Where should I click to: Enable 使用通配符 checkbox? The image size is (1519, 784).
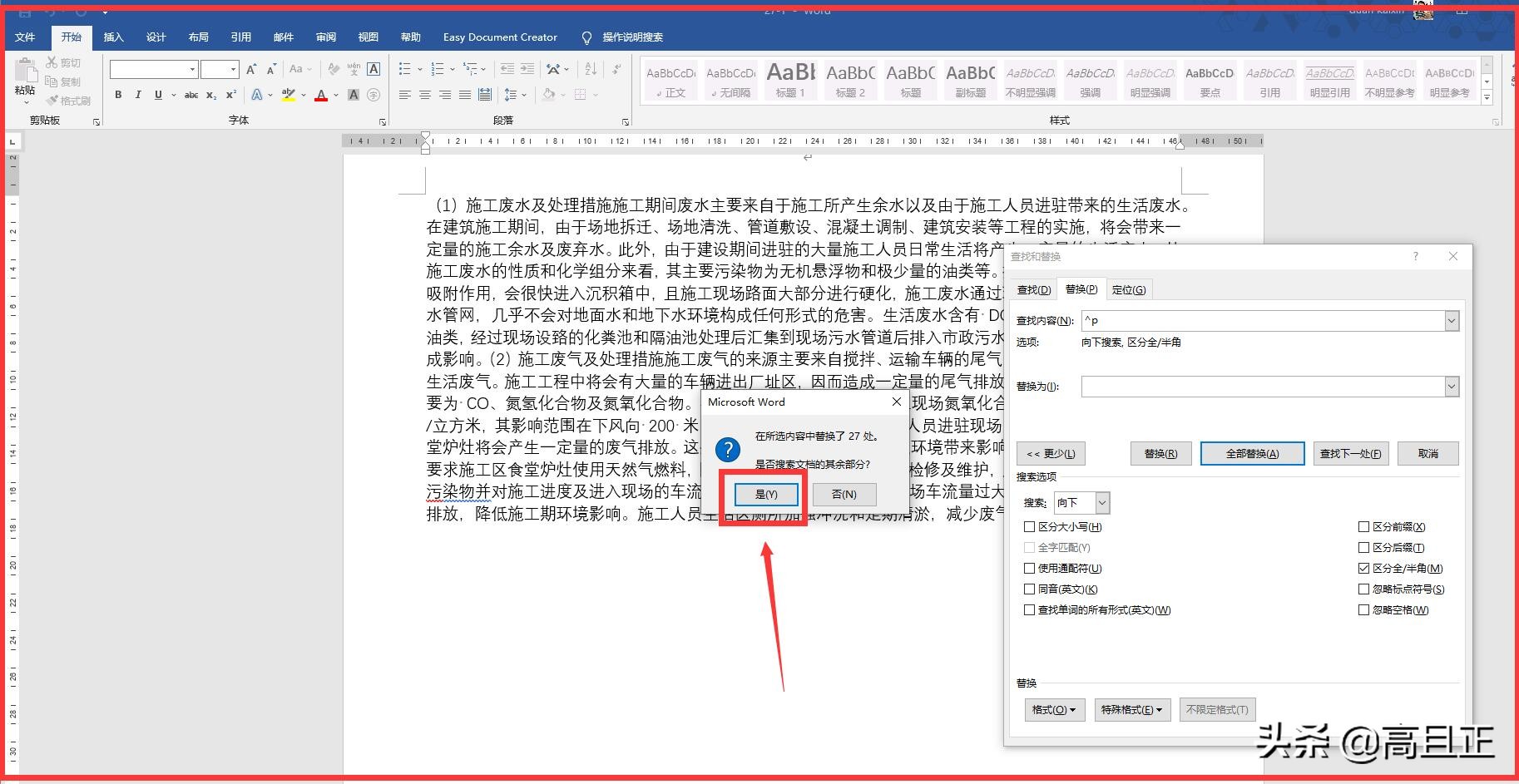tap(1030, 568)
